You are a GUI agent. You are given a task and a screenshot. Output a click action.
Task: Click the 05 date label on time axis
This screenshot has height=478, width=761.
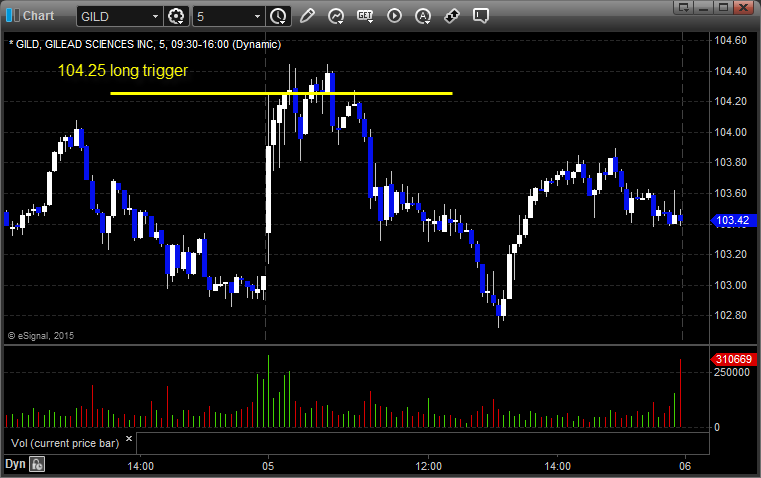coord(268,466)
